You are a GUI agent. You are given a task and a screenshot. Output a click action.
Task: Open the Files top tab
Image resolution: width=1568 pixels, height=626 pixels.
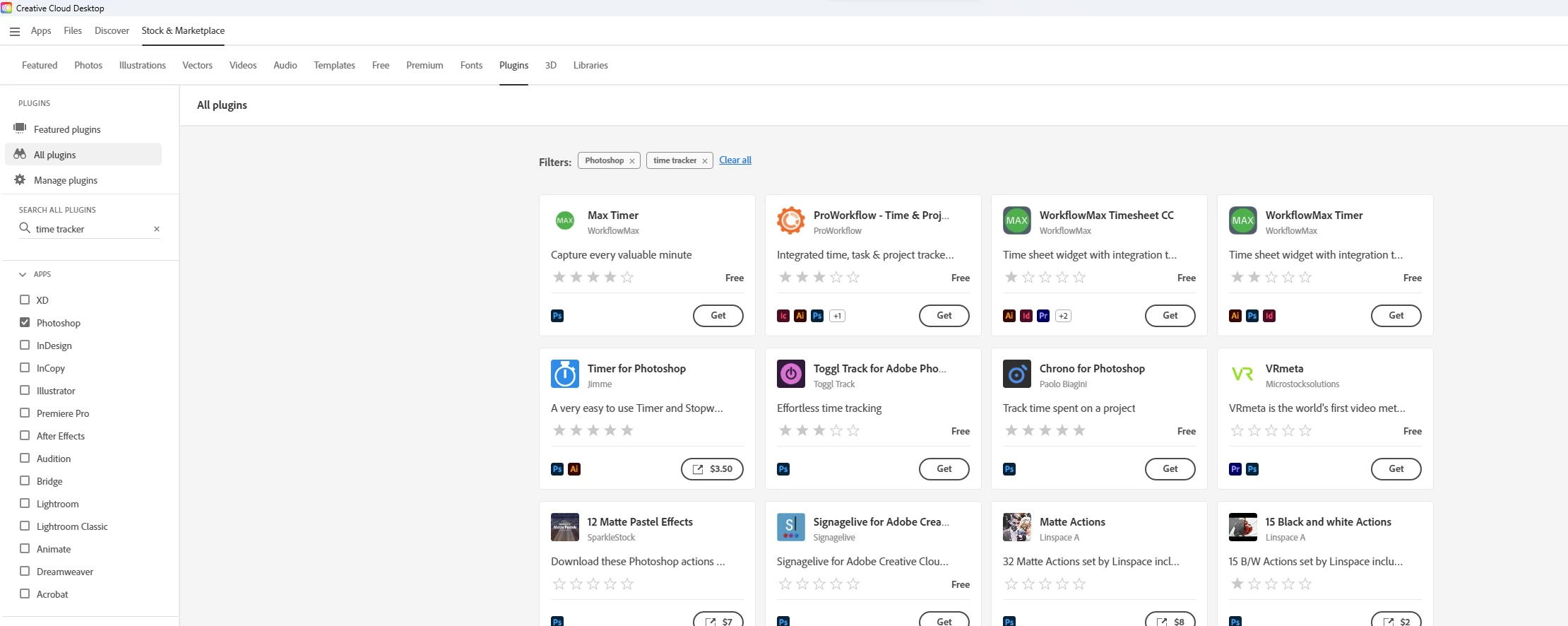(73, 30)
